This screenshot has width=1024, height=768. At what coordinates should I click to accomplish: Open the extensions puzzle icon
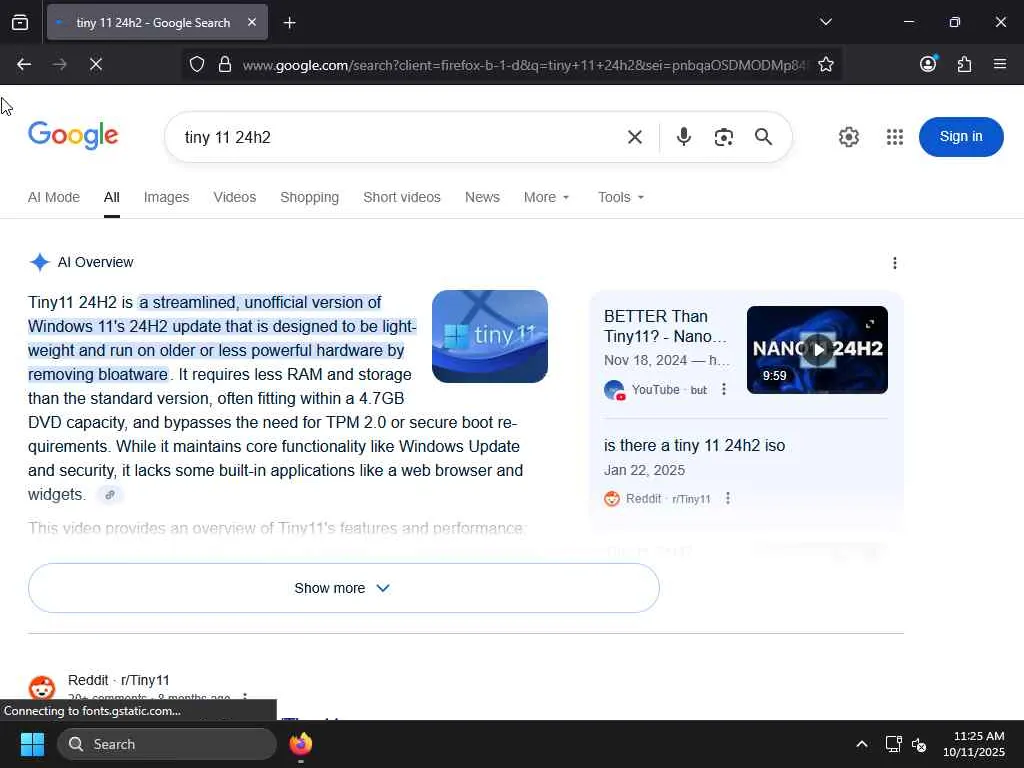tap(964, 64)
